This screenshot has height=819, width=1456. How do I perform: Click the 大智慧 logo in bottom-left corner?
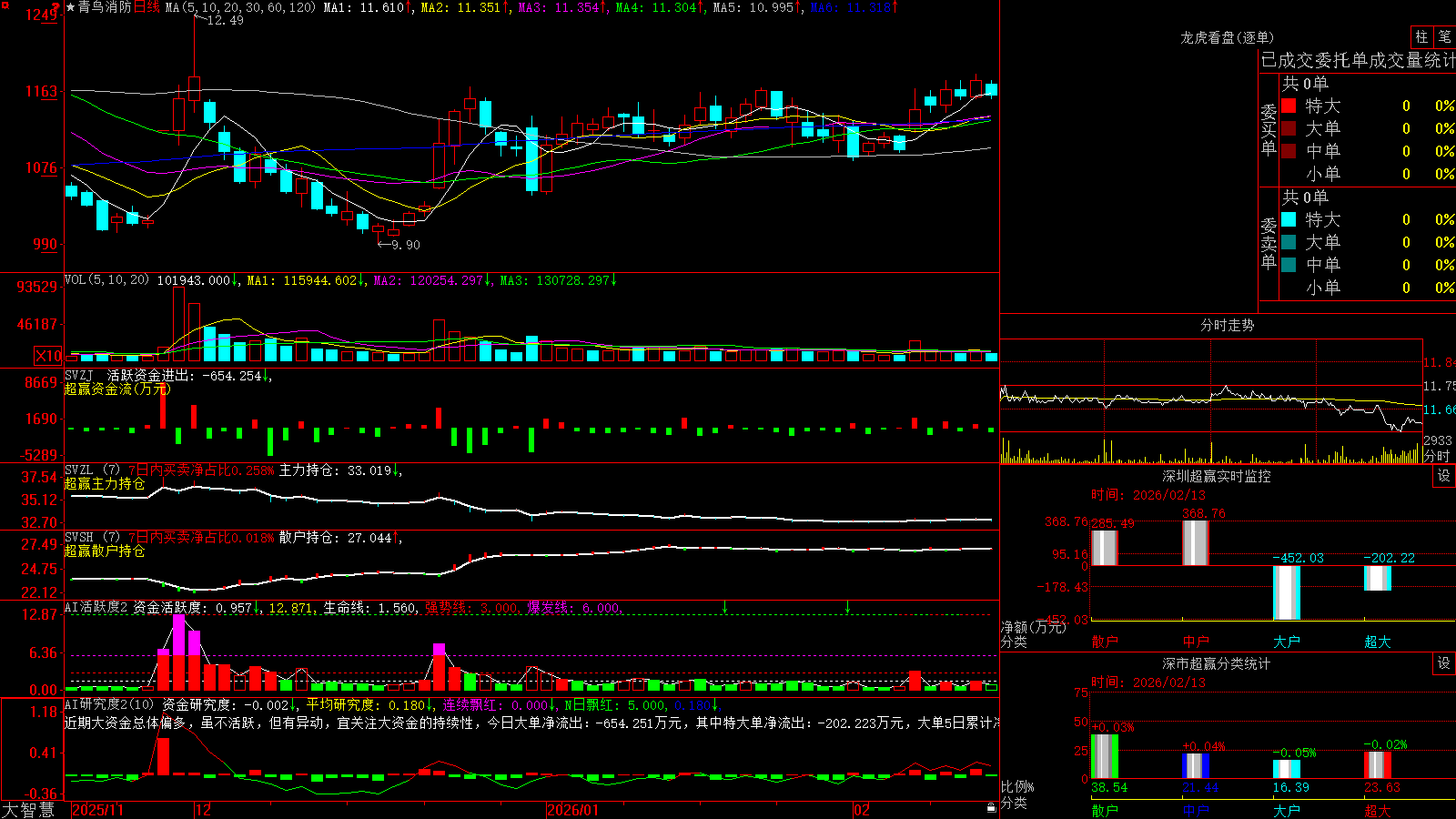click(x=28, y=810)
